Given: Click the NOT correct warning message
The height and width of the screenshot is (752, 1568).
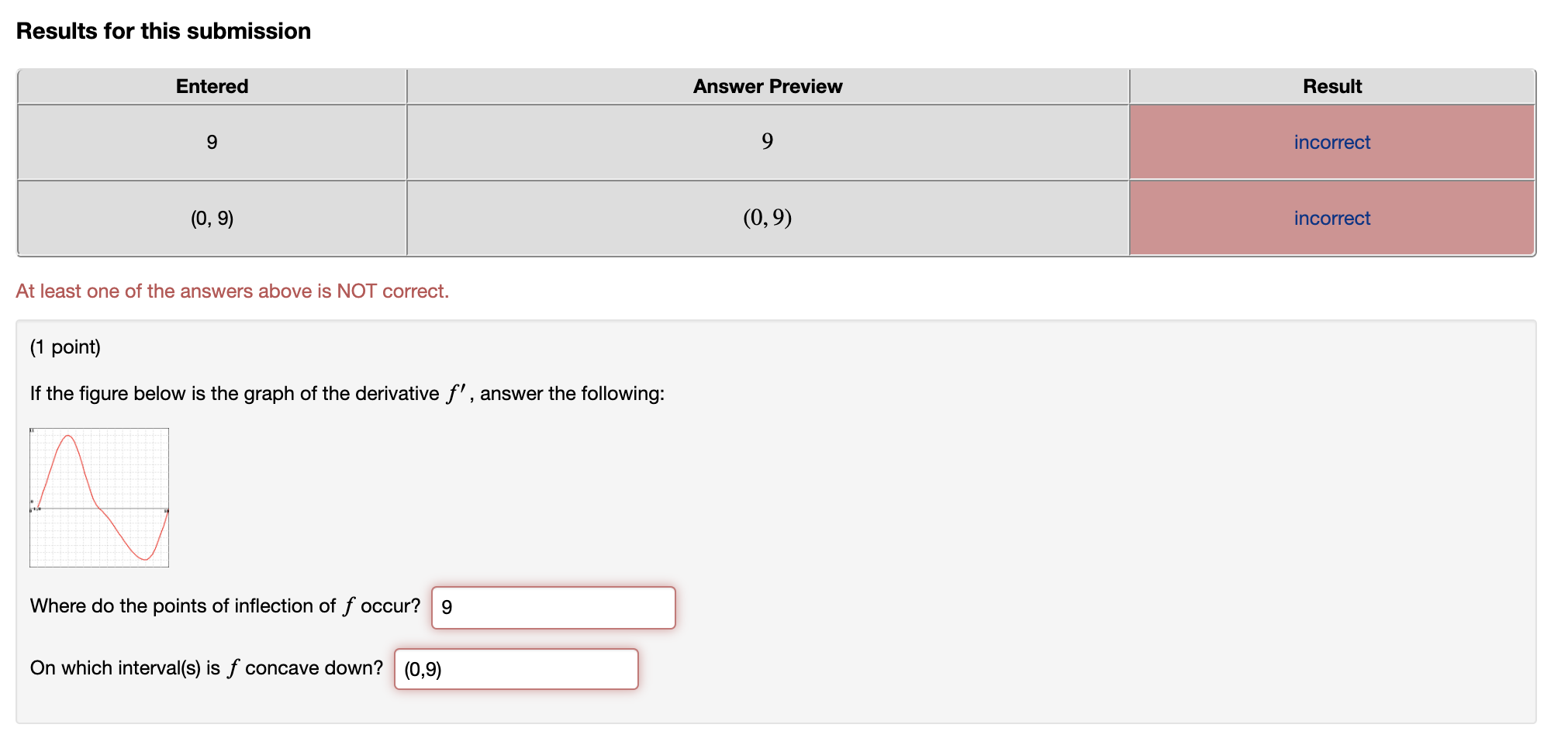Looking at the screenshot, I should click(x=233, y=291).
